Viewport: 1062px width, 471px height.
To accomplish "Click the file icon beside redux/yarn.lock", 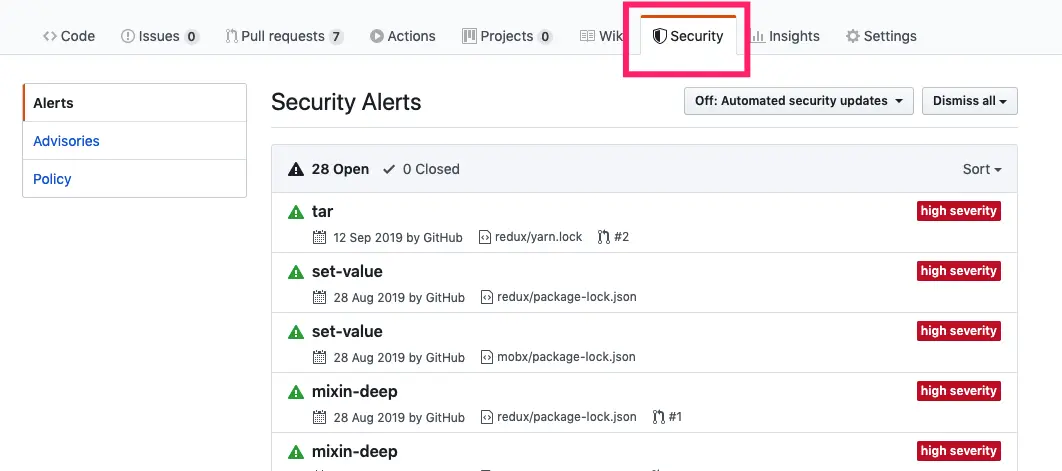I will pyautogui.click(x=485, y=237).
